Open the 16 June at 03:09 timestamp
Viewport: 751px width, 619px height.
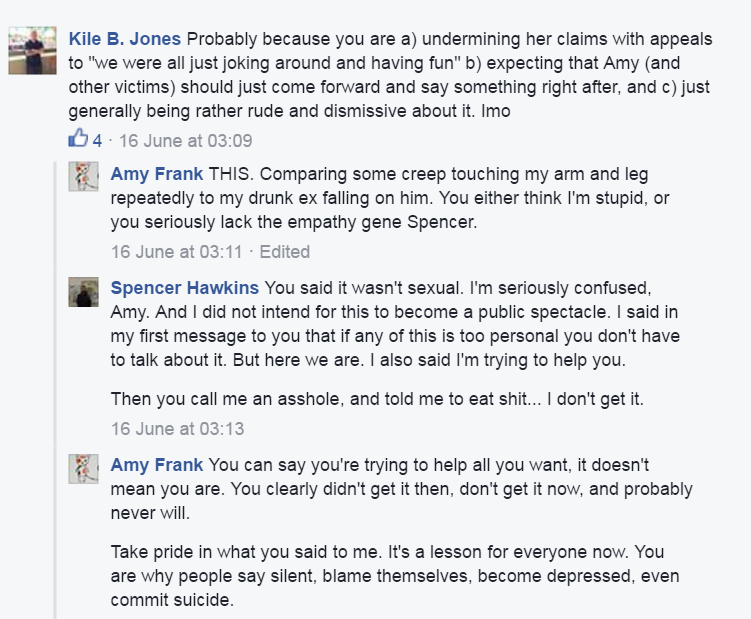[186, 141]
